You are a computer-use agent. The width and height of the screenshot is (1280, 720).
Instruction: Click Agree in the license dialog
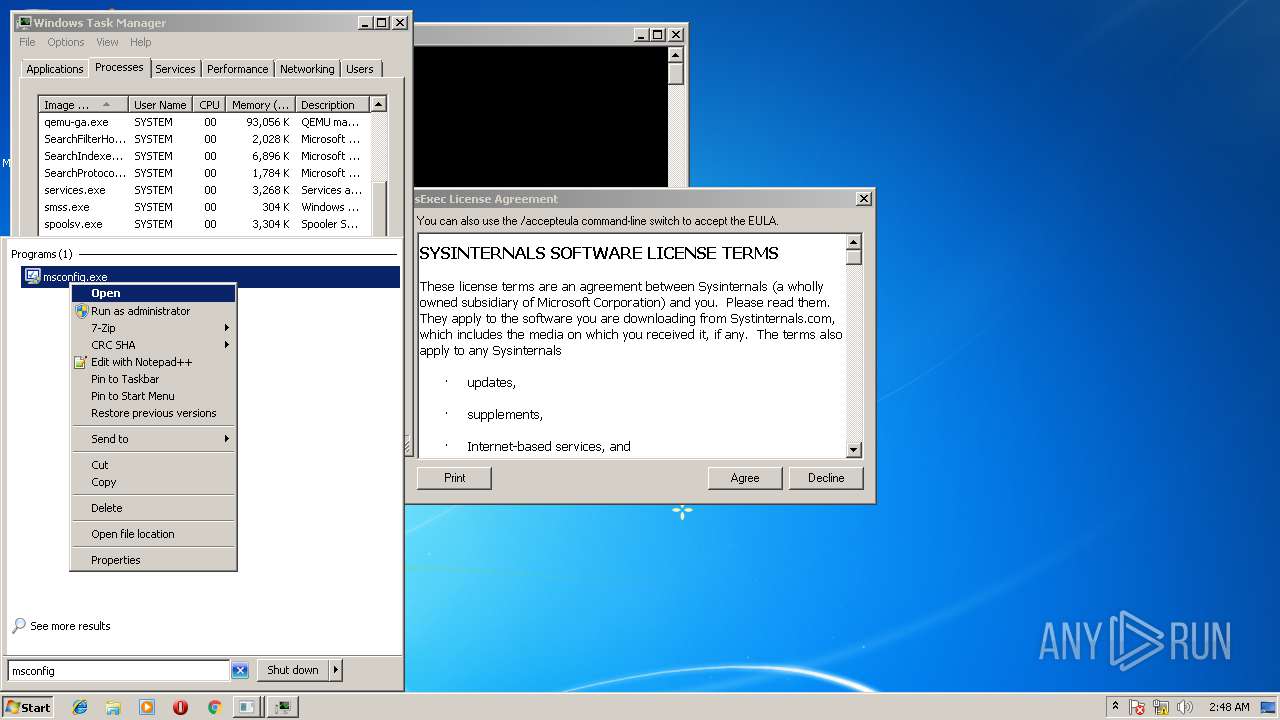(745, 478)
